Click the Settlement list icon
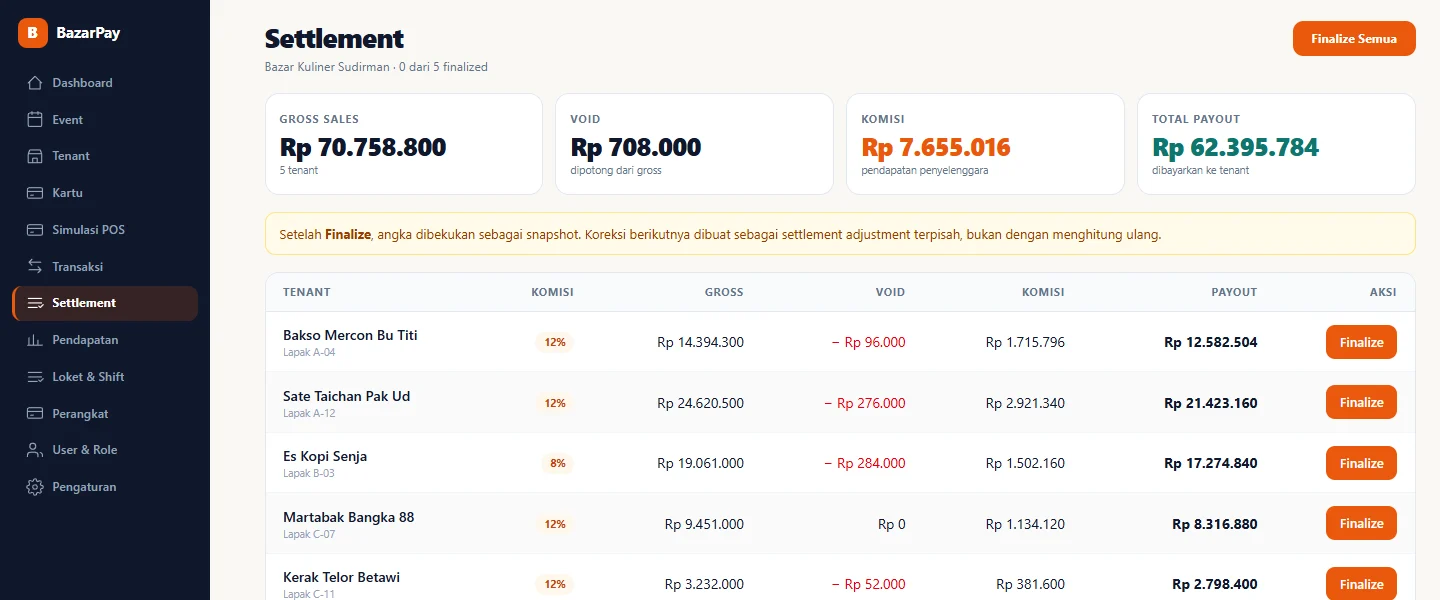Image resolution: width=1440 pixels, height=600 pixels. (35, 303)
